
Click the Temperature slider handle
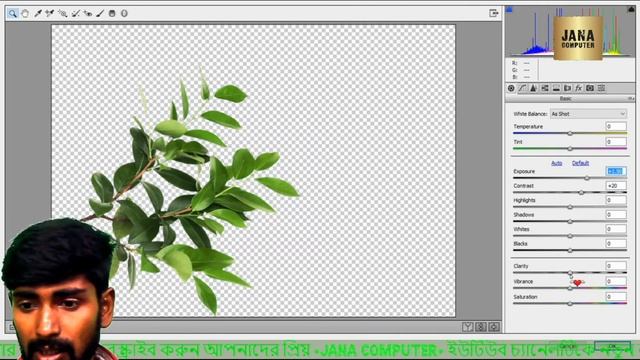pyautogui.click(x=570, y=133)
